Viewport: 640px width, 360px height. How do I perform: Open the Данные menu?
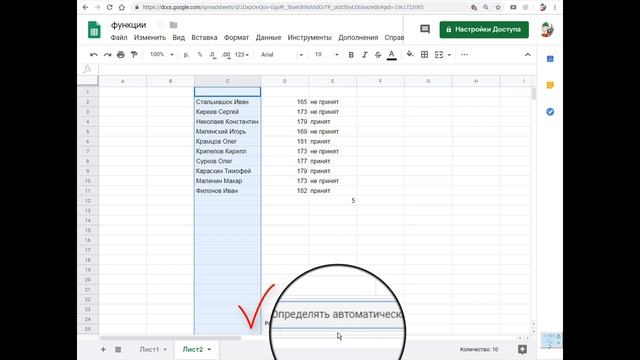pyautogui.click(x=268, y=38)
